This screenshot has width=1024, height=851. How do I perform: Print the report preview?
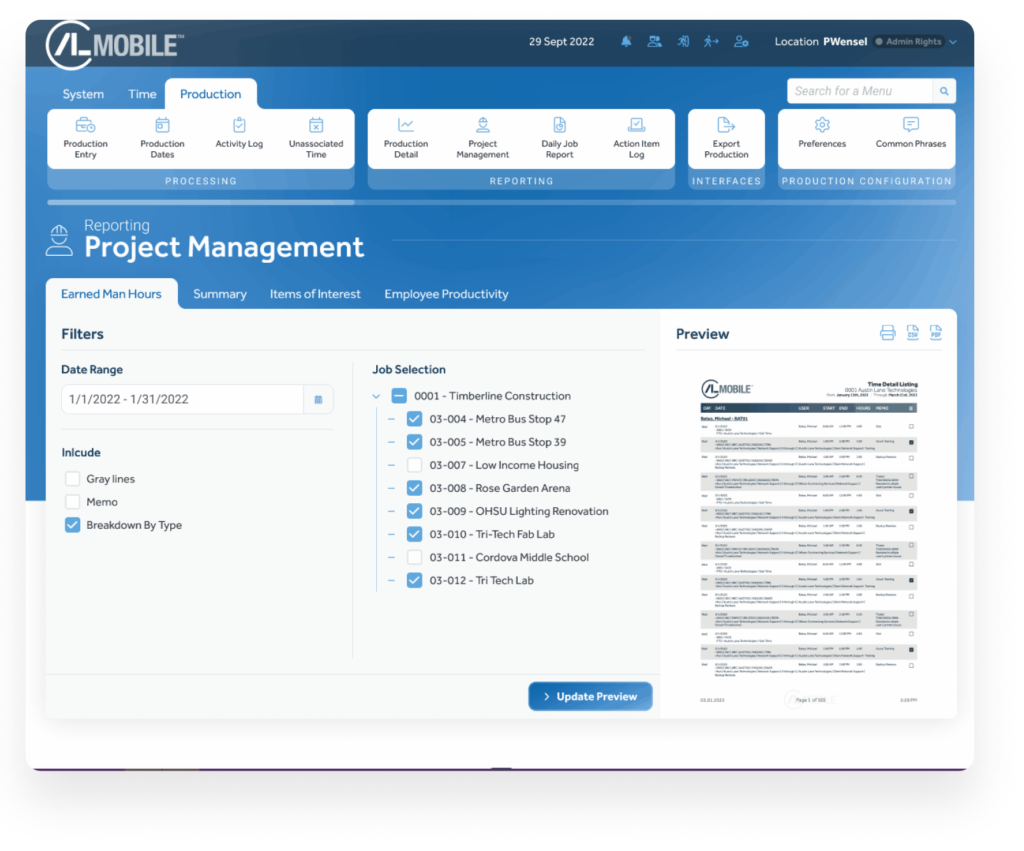[x=888, y=333]
